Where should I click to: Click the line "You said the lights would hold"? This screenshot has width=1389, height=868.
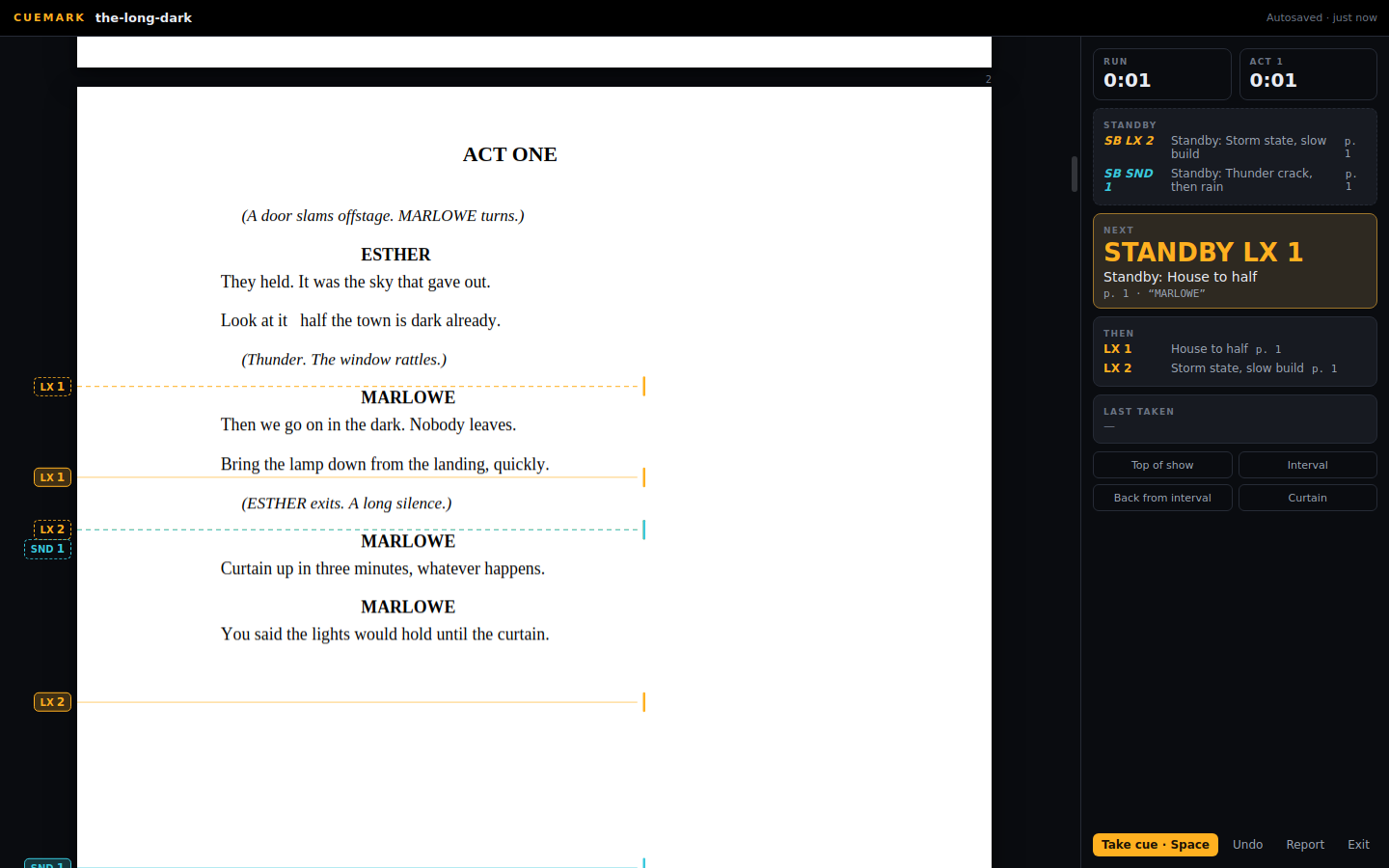point(385,634)
